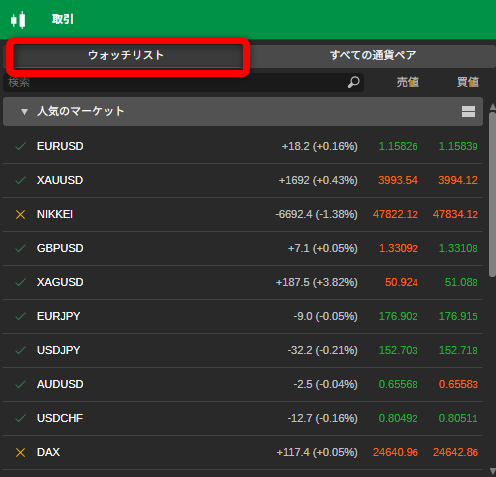
Task: Click the scrollbar up arrow
Action: [x=493, y=107]
